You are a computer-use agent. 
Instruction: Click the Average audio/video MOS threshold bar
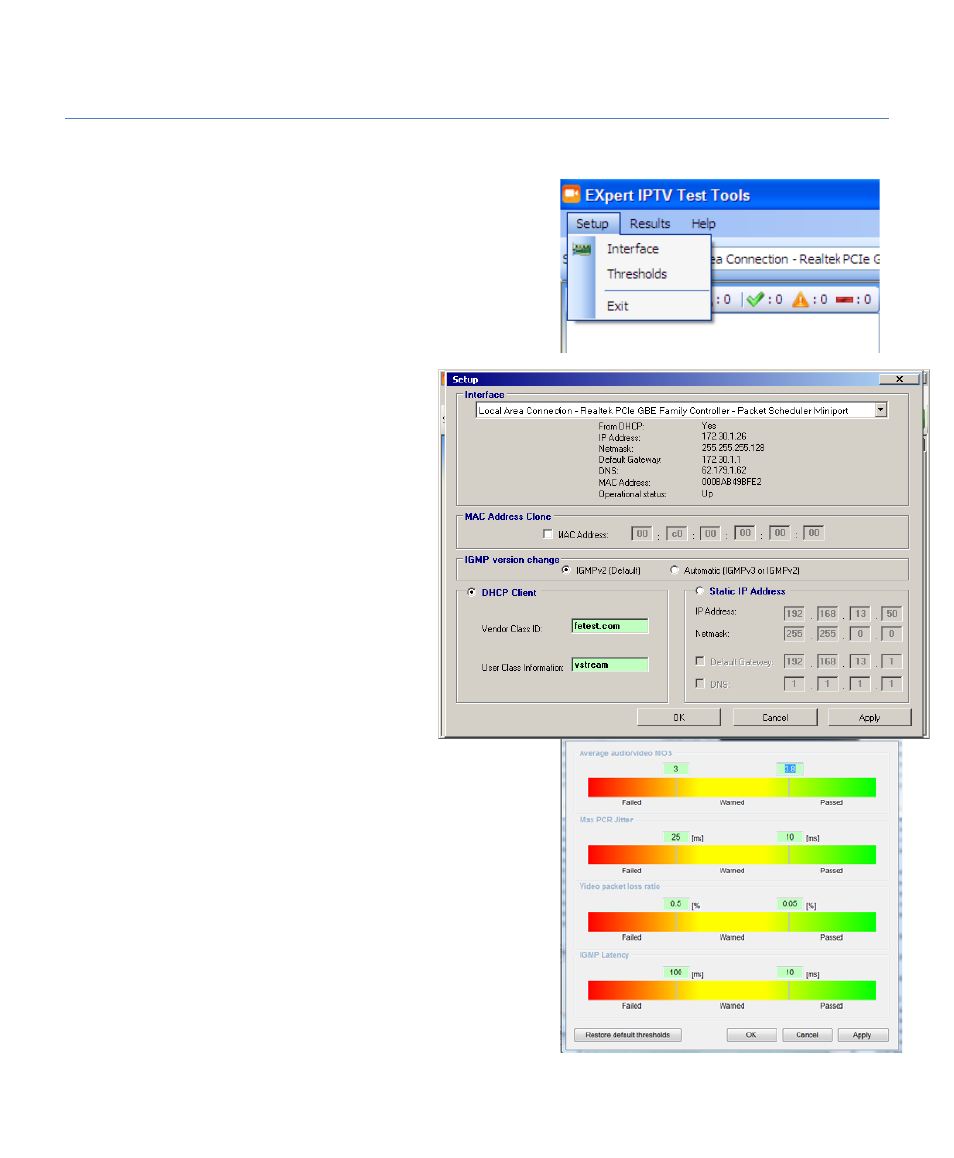click(732, 787)
